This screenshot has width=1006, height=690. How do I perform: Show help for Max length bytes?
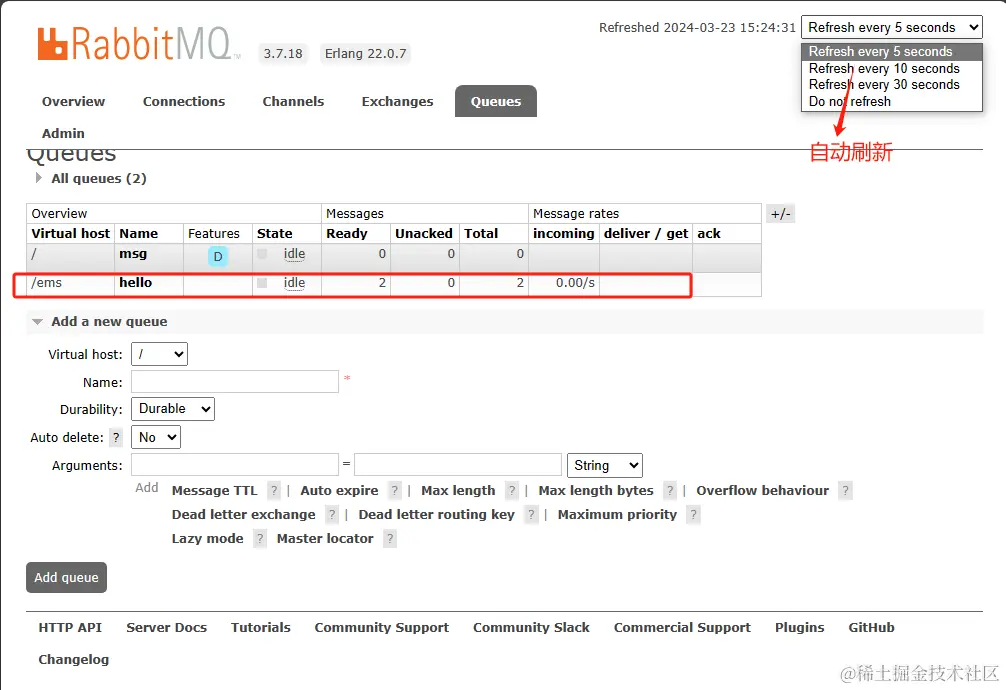click(670, 491)
